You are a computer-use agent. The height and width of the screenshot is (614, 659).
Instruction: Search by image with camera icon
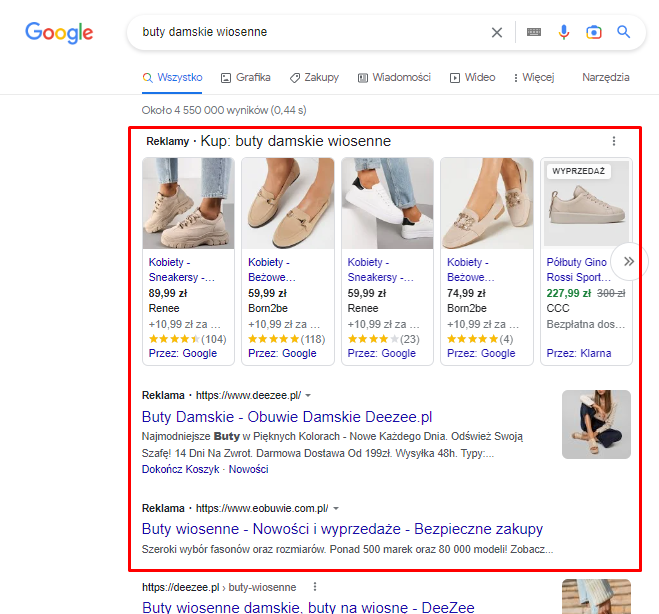pyautogui.click(x=594, y=32)
